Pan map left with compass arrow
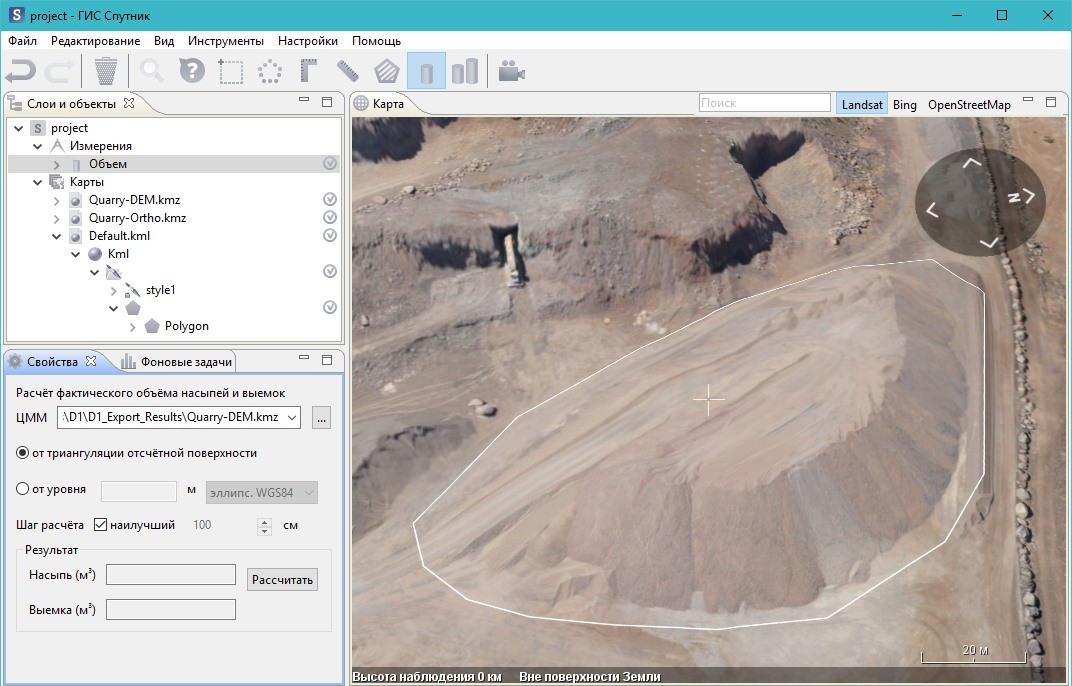Image resolution: width=1072 pixels, height=686 pixels. point(932,210)
